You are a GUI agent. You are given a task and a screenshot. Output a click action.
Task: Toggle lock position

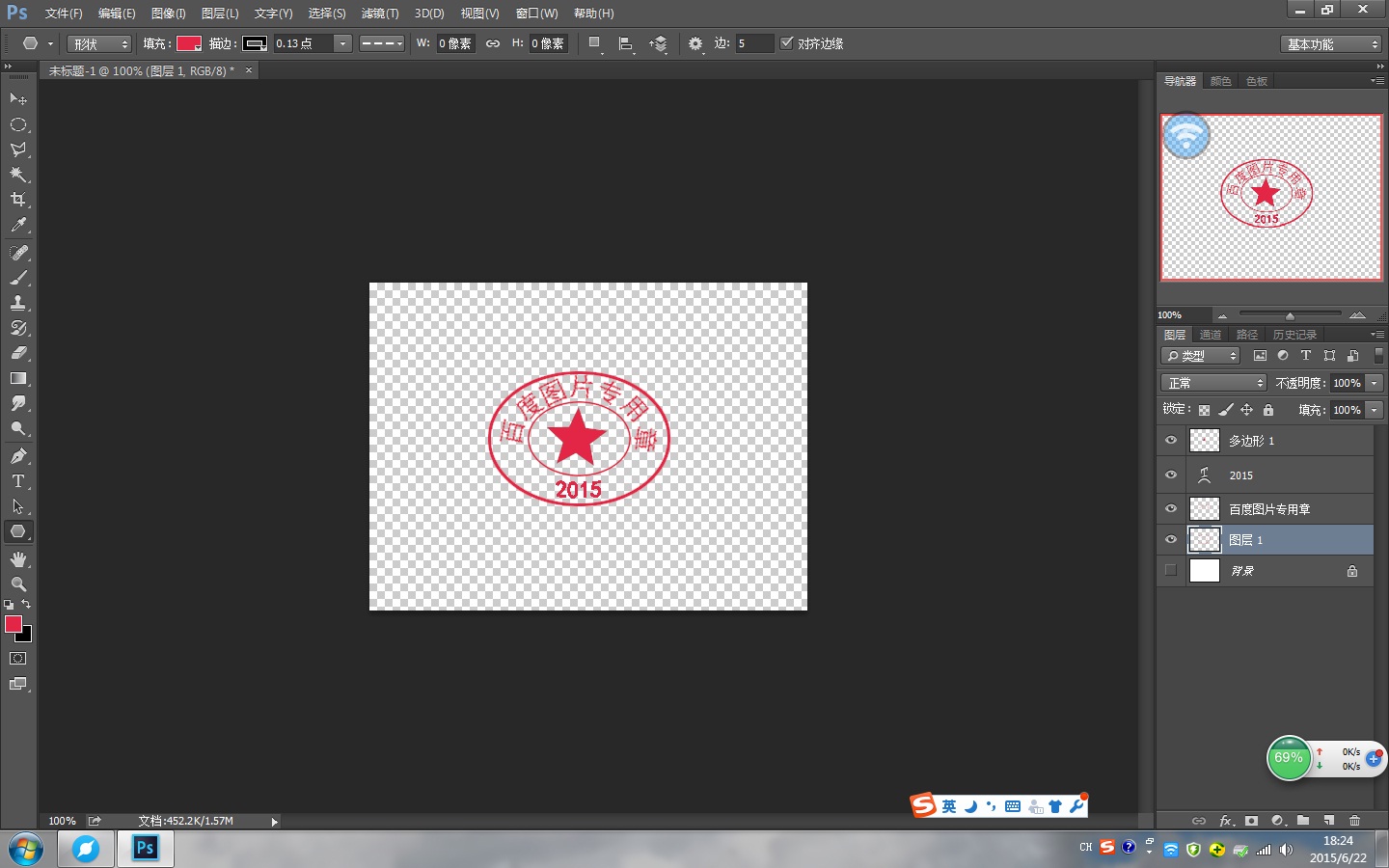pyautogui.click(x=1246, y=410)
